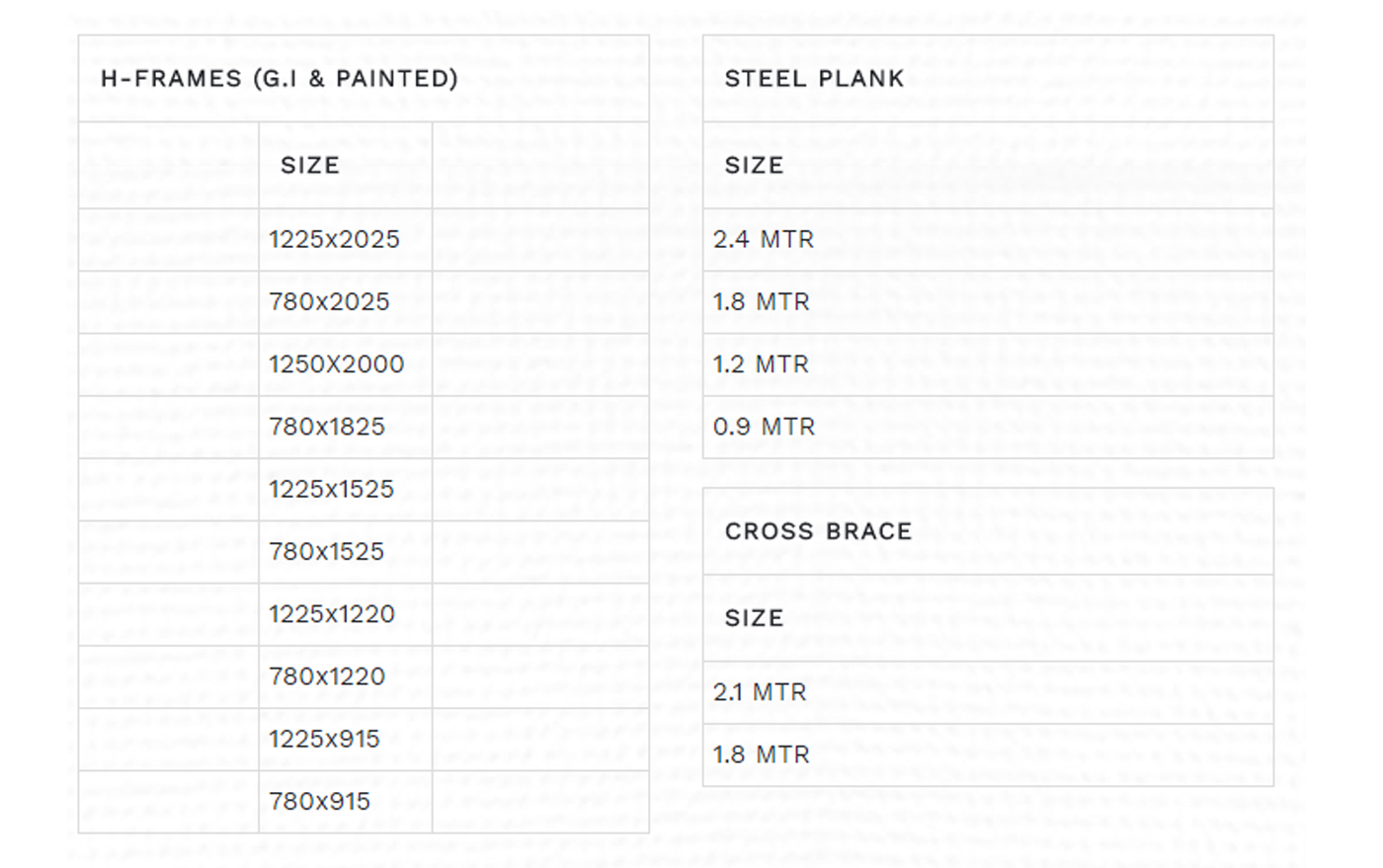Select the 1225x2025 frame size cell
Screen dimensions: 1383x868
coord(334,240)
